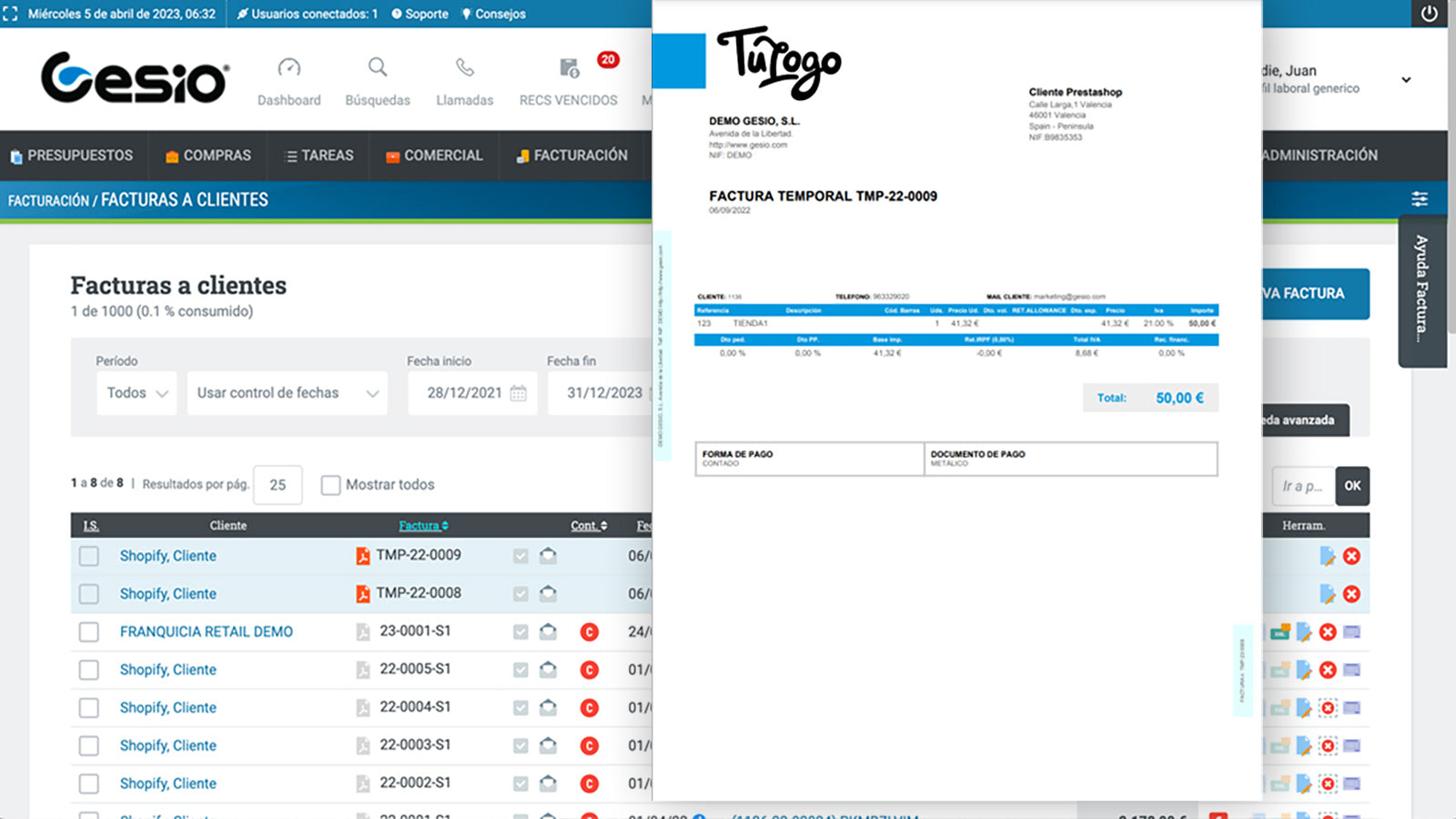
Task: Delete invoice TMP-22-0009 with red X
Action: click(1351, 556)
